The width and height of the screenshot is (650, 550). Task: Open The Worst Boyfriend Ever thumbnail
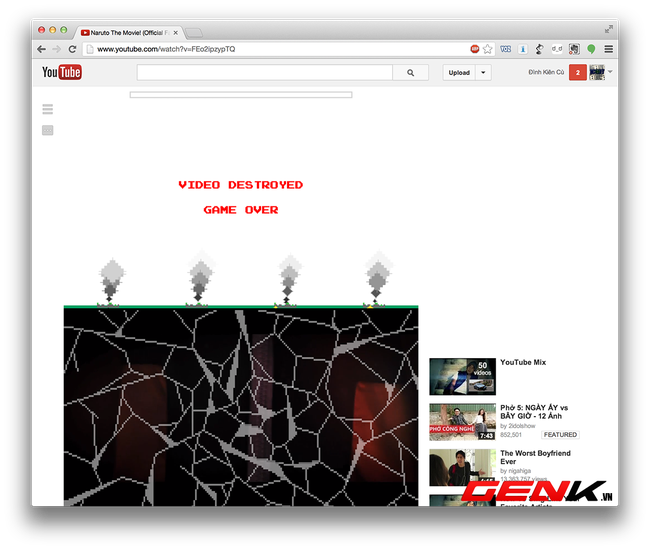[462, 467]
